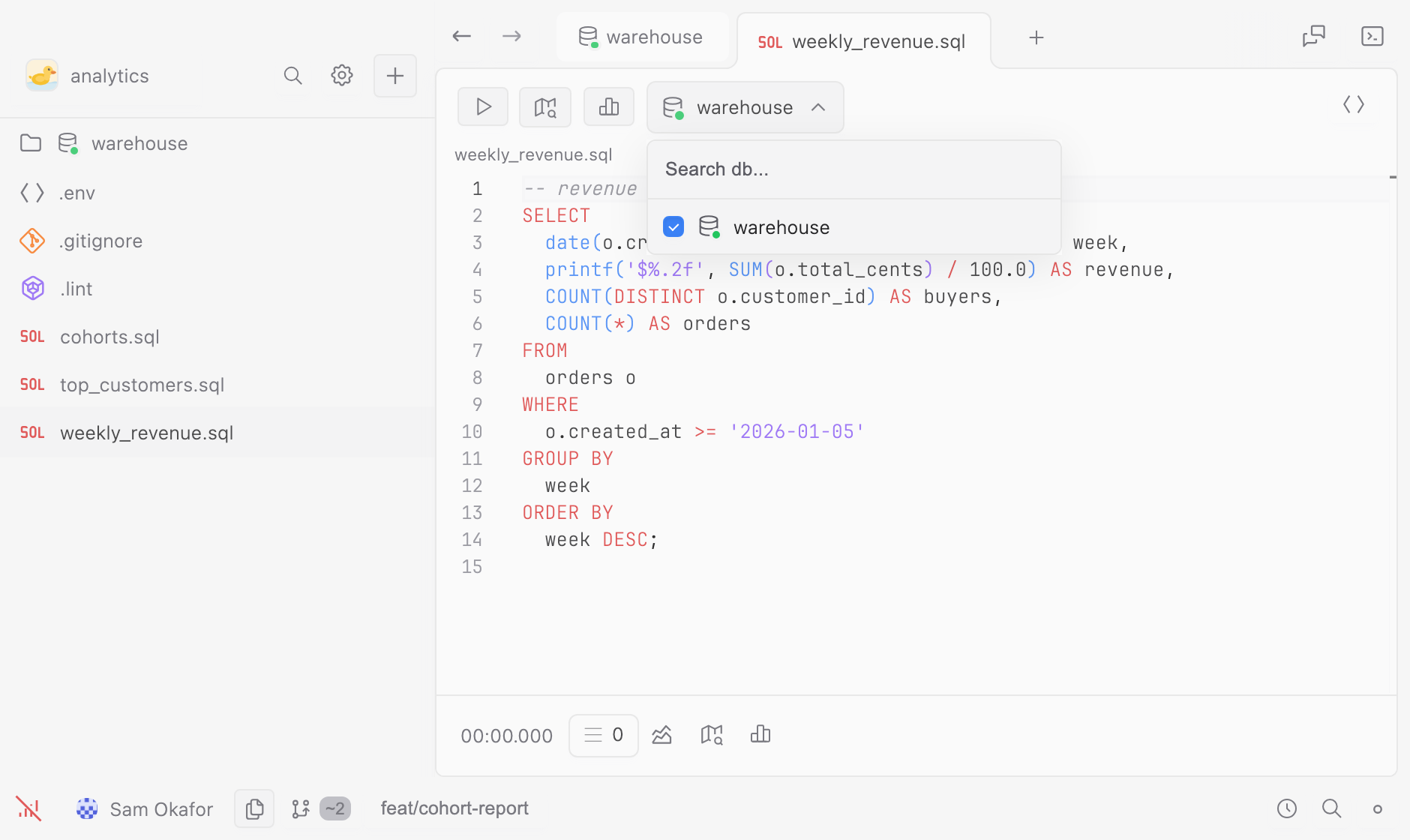Screen dimensions: 1410x840
Task: Click the row count button showing 0
Action: point(604,735)
